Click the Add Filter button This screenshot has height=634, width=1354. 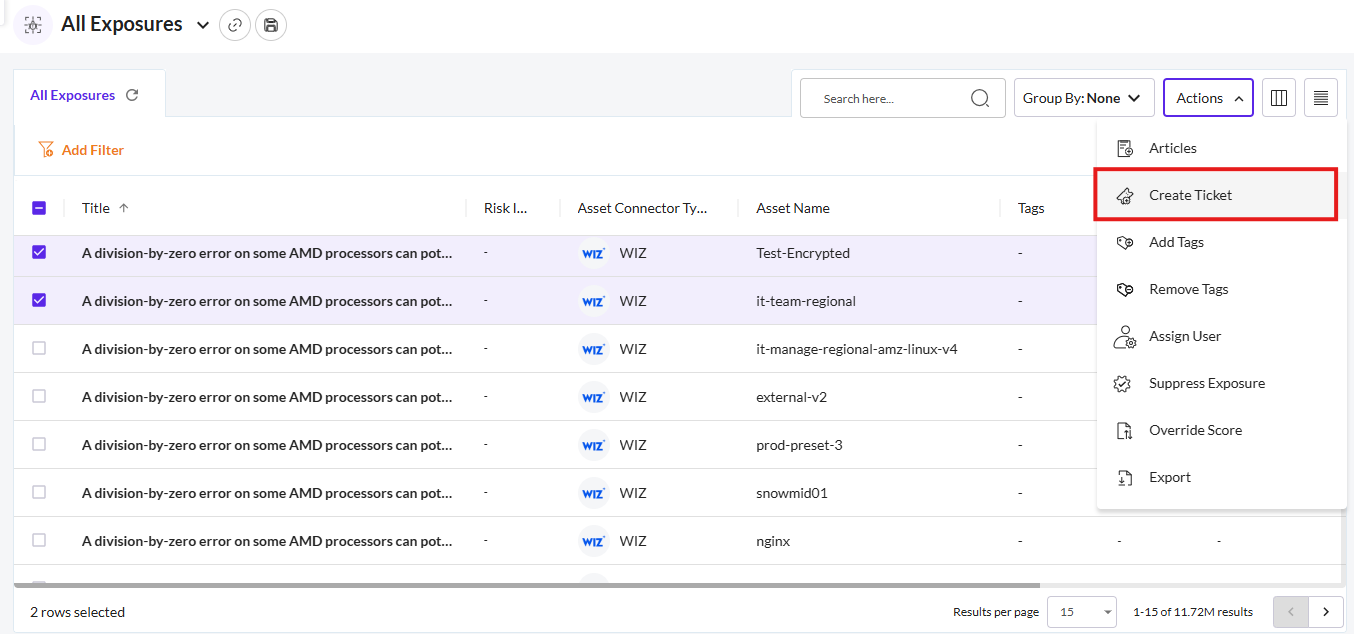coord(81,150)
